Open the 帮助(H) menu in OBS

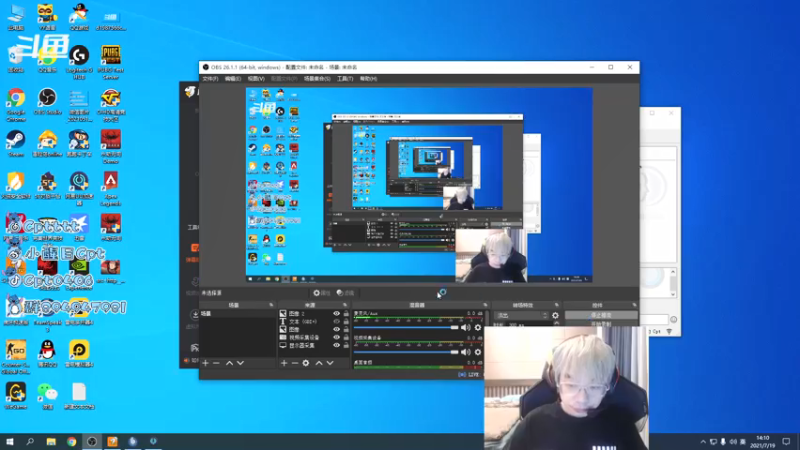(368, 79)
